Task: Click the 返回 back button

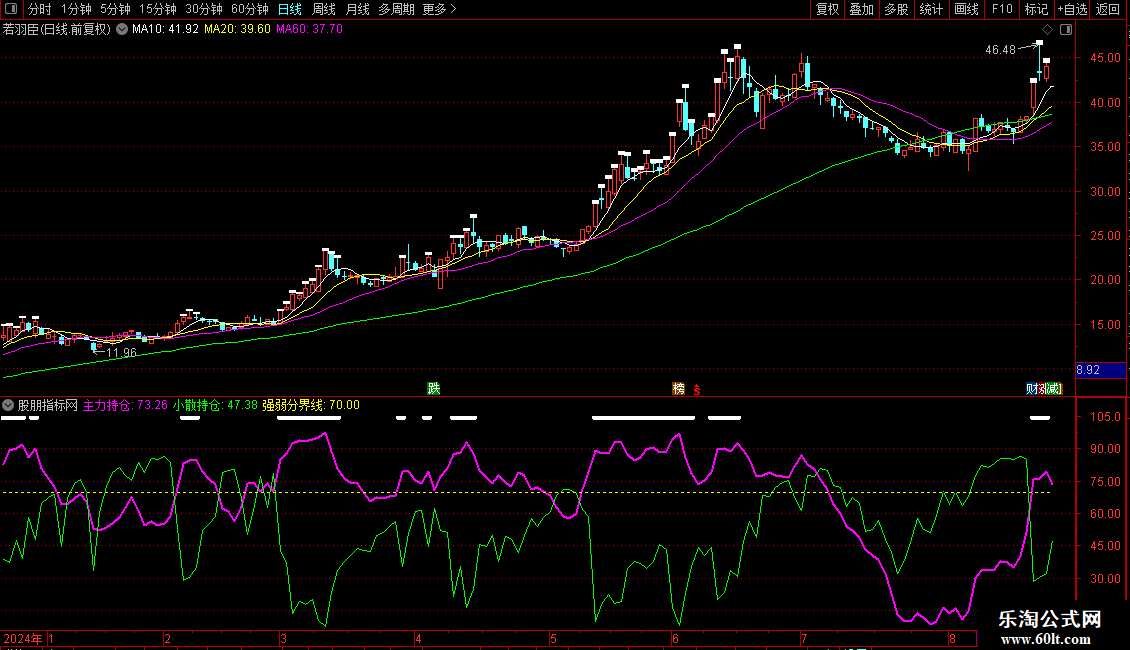Action: point(1108,9)
